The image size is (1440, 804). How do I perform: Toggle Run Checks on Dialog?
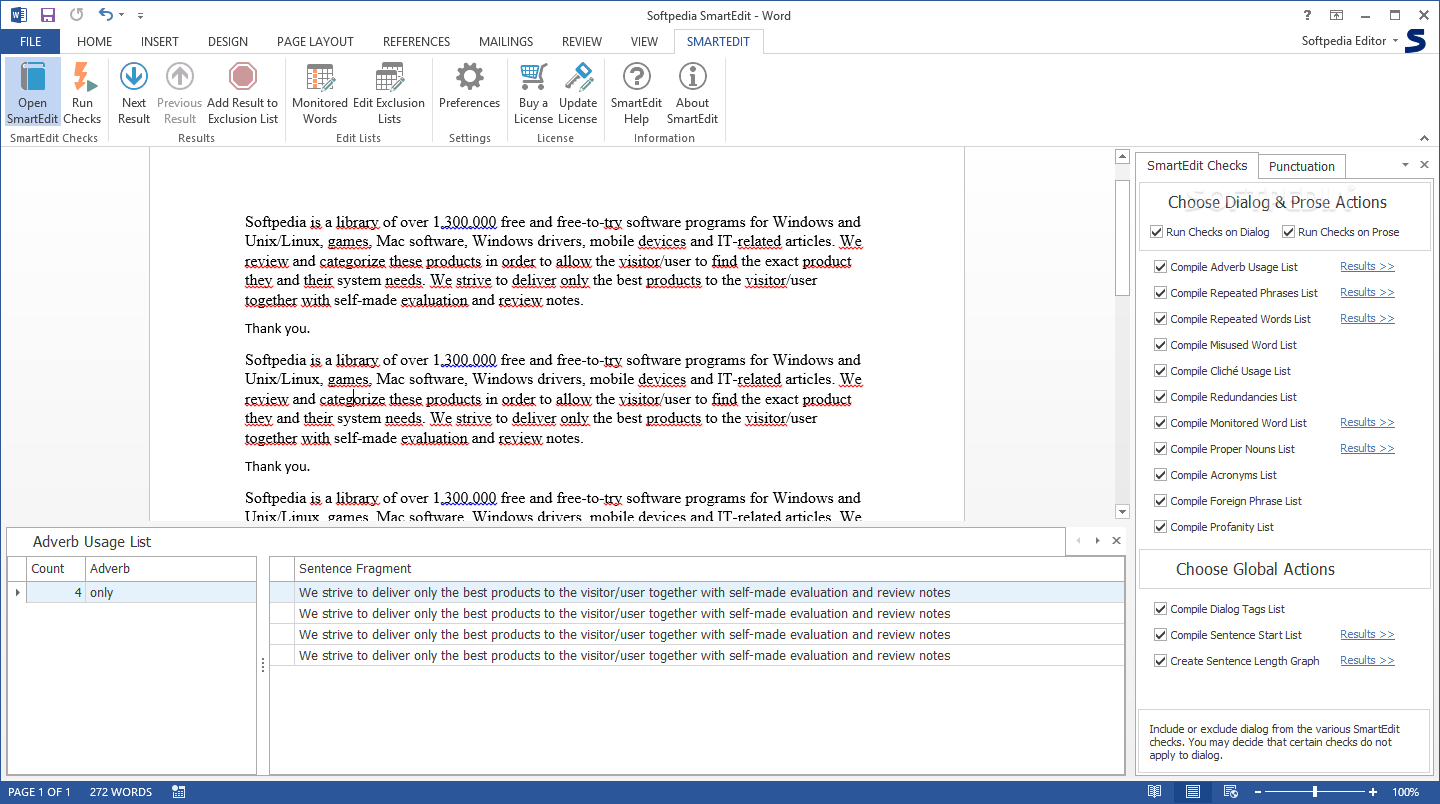[1157, 232]
